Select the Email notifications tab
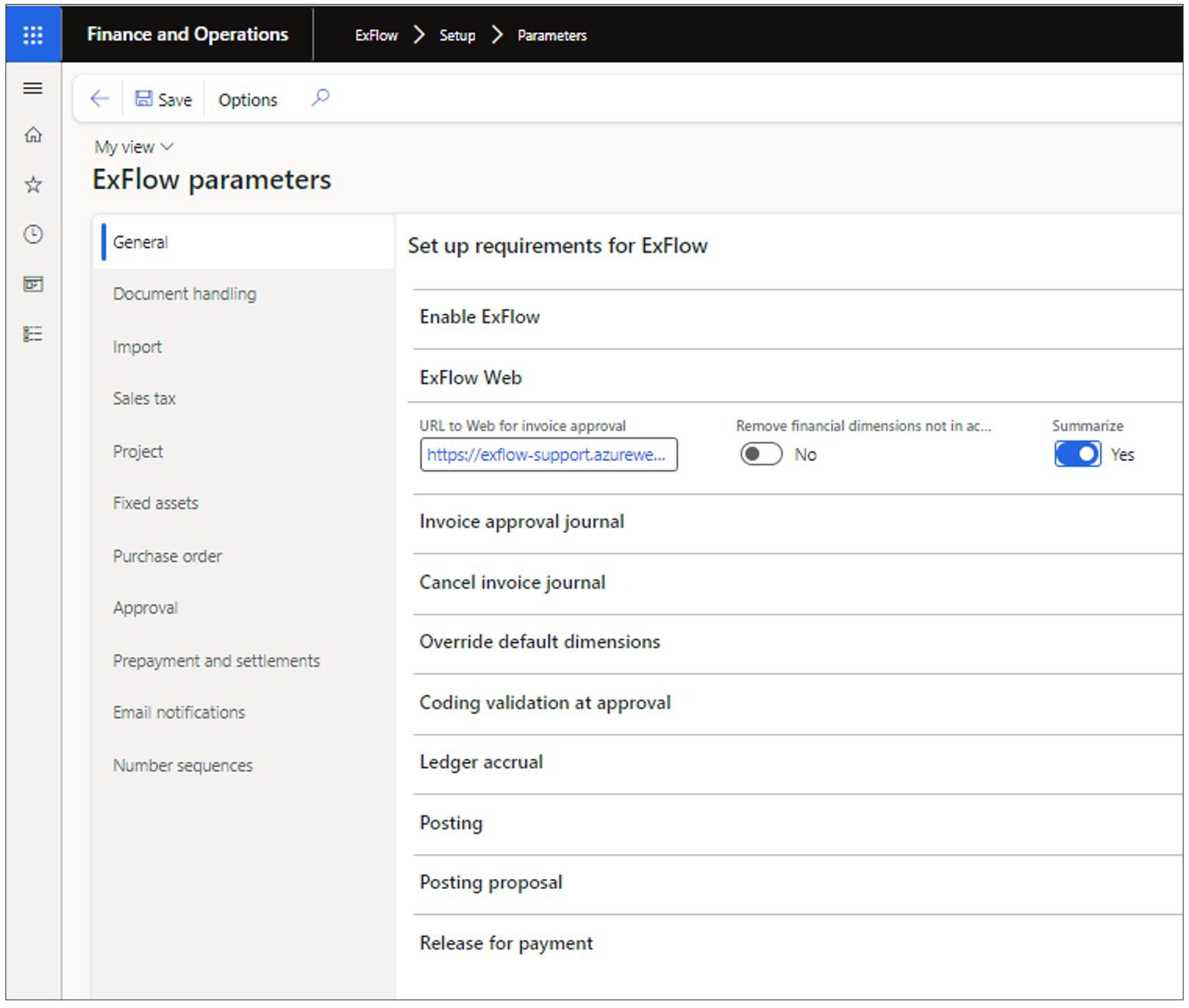 click(244, 712)
